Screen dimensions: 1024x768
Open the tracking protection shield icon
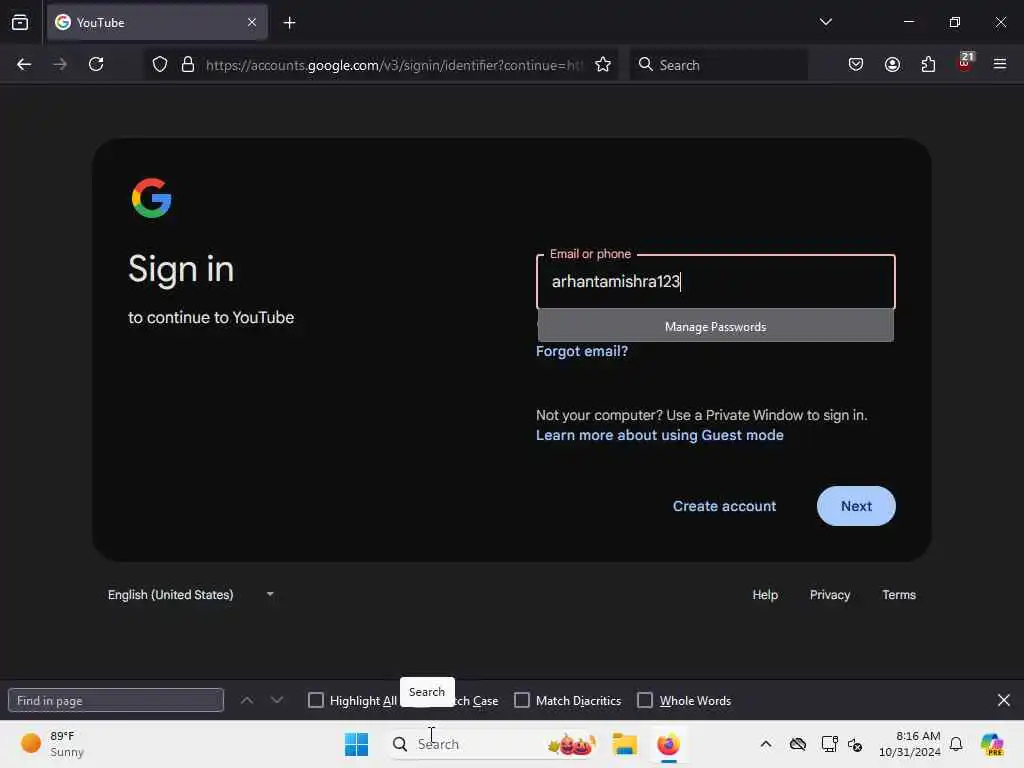[160, 64]
